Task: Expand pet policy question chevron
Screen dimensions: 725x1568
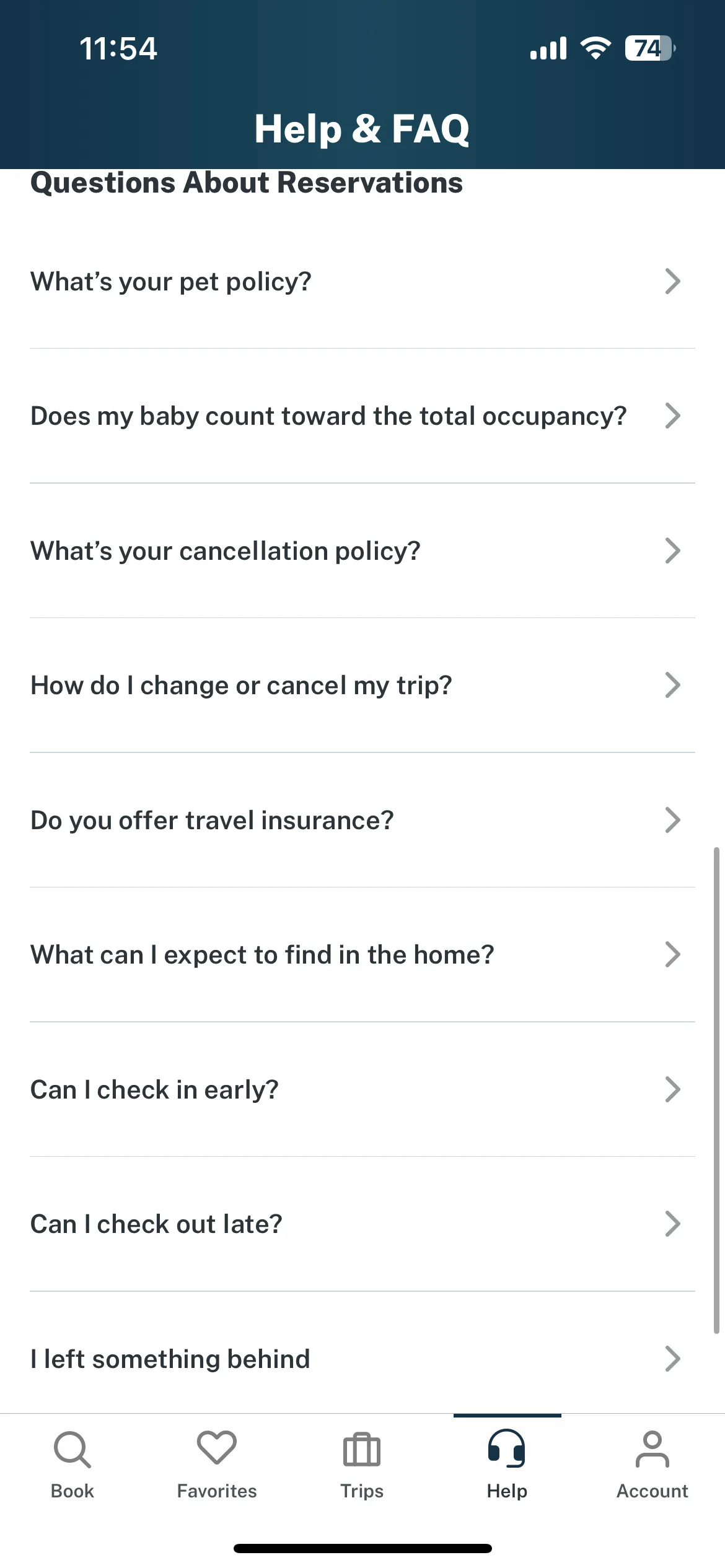Action: pos(673,281)
